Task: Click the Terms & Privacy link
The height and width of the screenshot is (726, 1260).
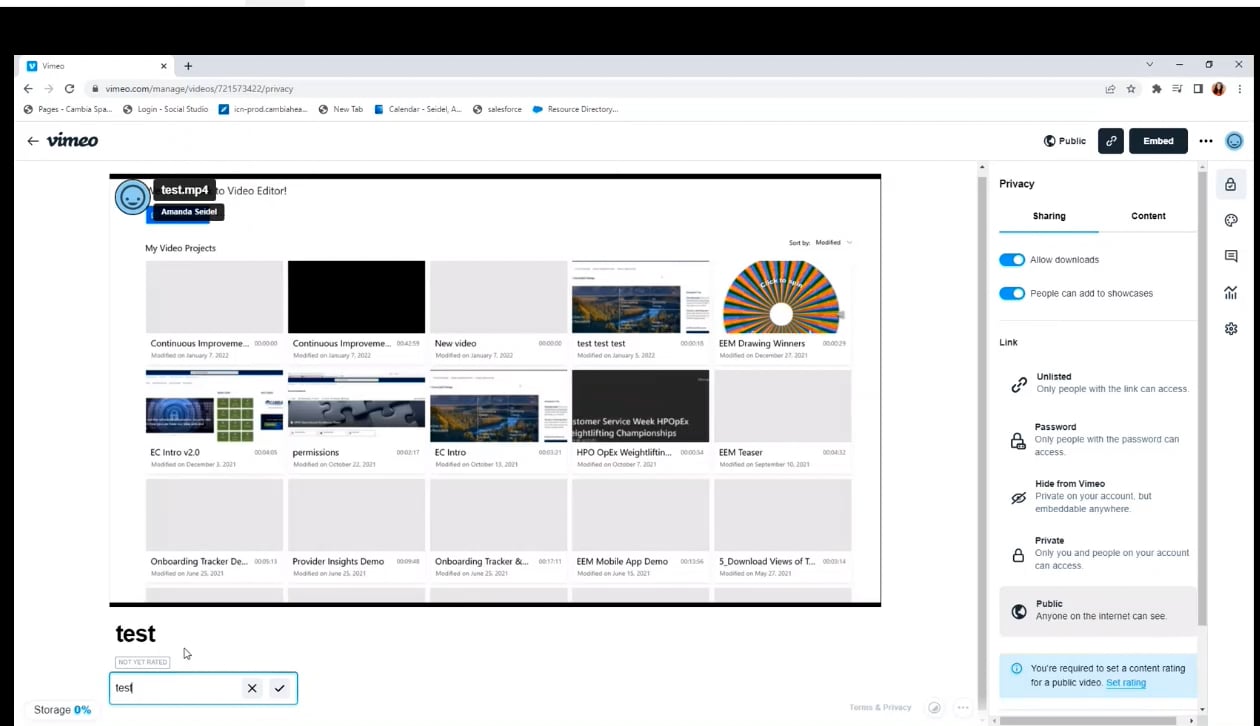Action: pyautogui.click(x=880, y=708)
